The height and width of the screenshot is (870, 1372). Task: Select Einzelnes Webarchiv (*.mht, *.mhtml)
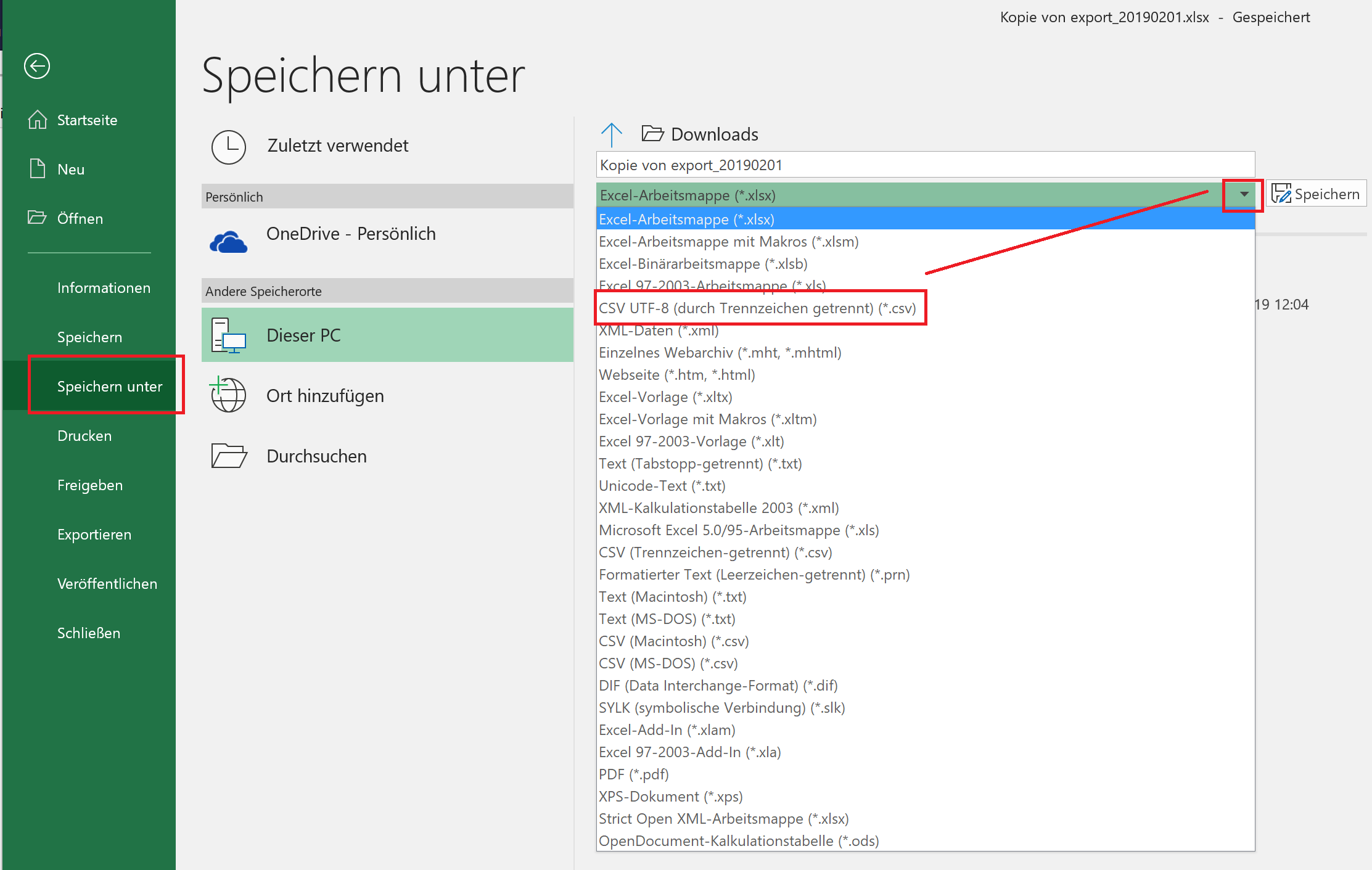pyautogui.click(x=925, y=353)
